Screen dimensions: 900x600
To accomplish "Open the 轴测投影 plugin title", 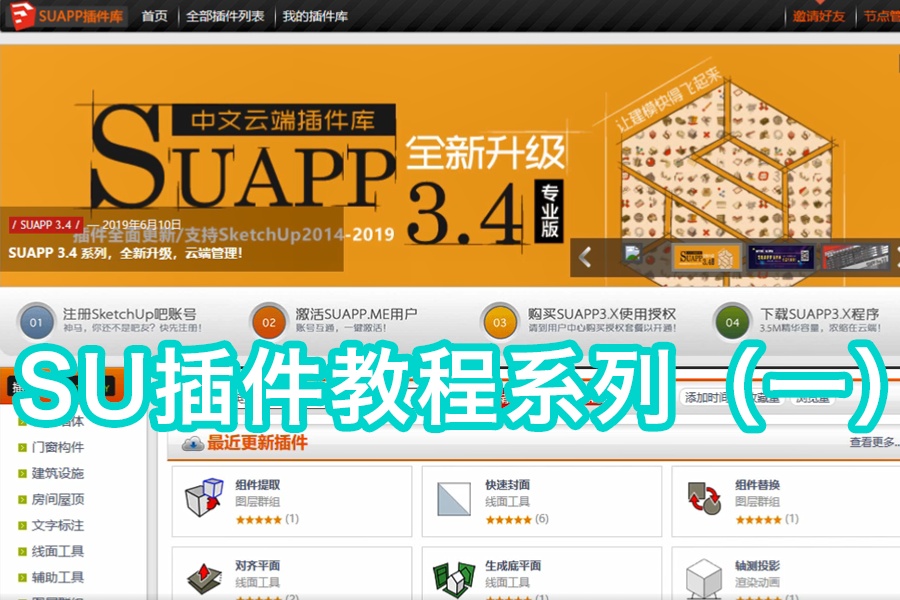I will (x=758, y=566).
